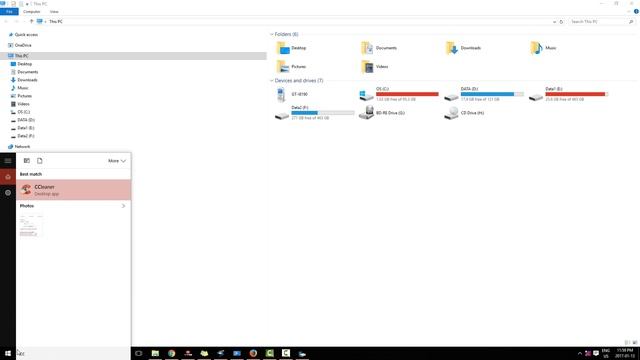Select Downloads in the navigation tree

[27, 80]
